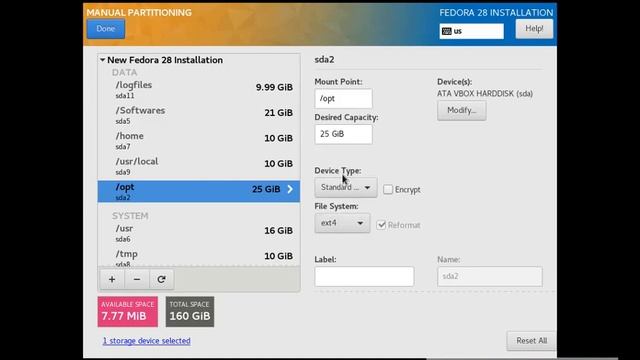Open the 1 storage device selected link
640x360 pixels.
(x=147, y=340)
